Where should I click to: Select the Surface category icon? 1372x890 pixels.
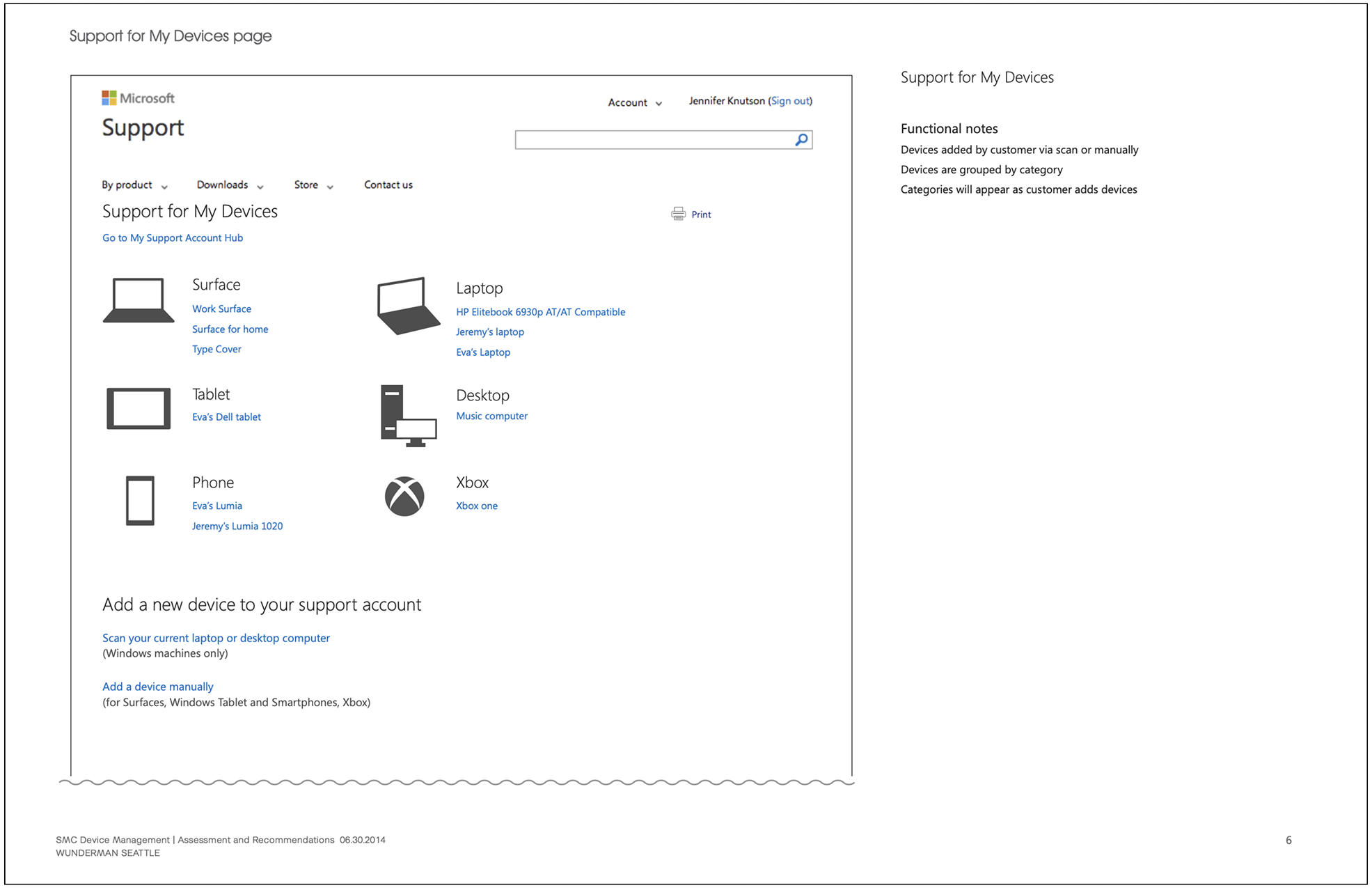[x=139, y=301]
